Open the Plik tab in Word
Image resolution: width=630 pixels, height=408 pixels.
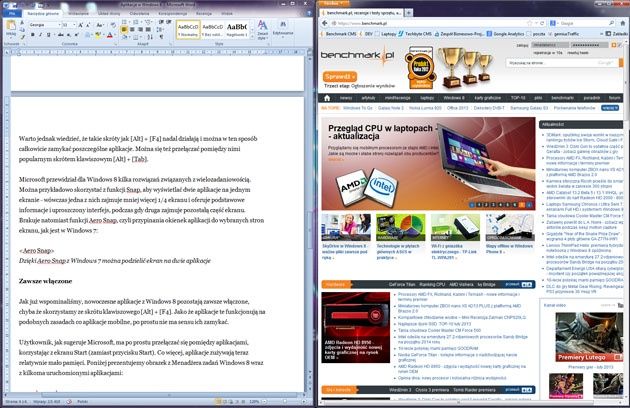point(12,13)
